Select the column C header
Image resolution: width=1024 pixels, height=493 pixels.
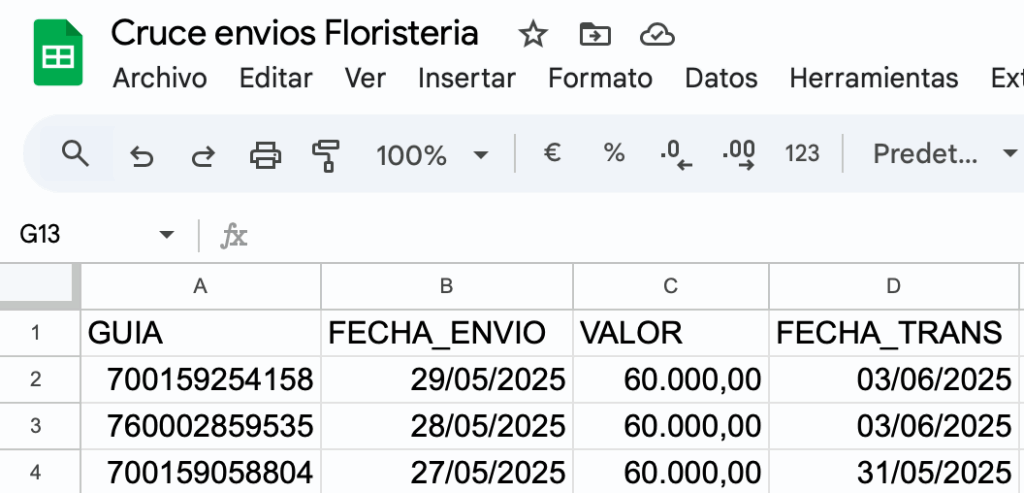coord(671,286)
